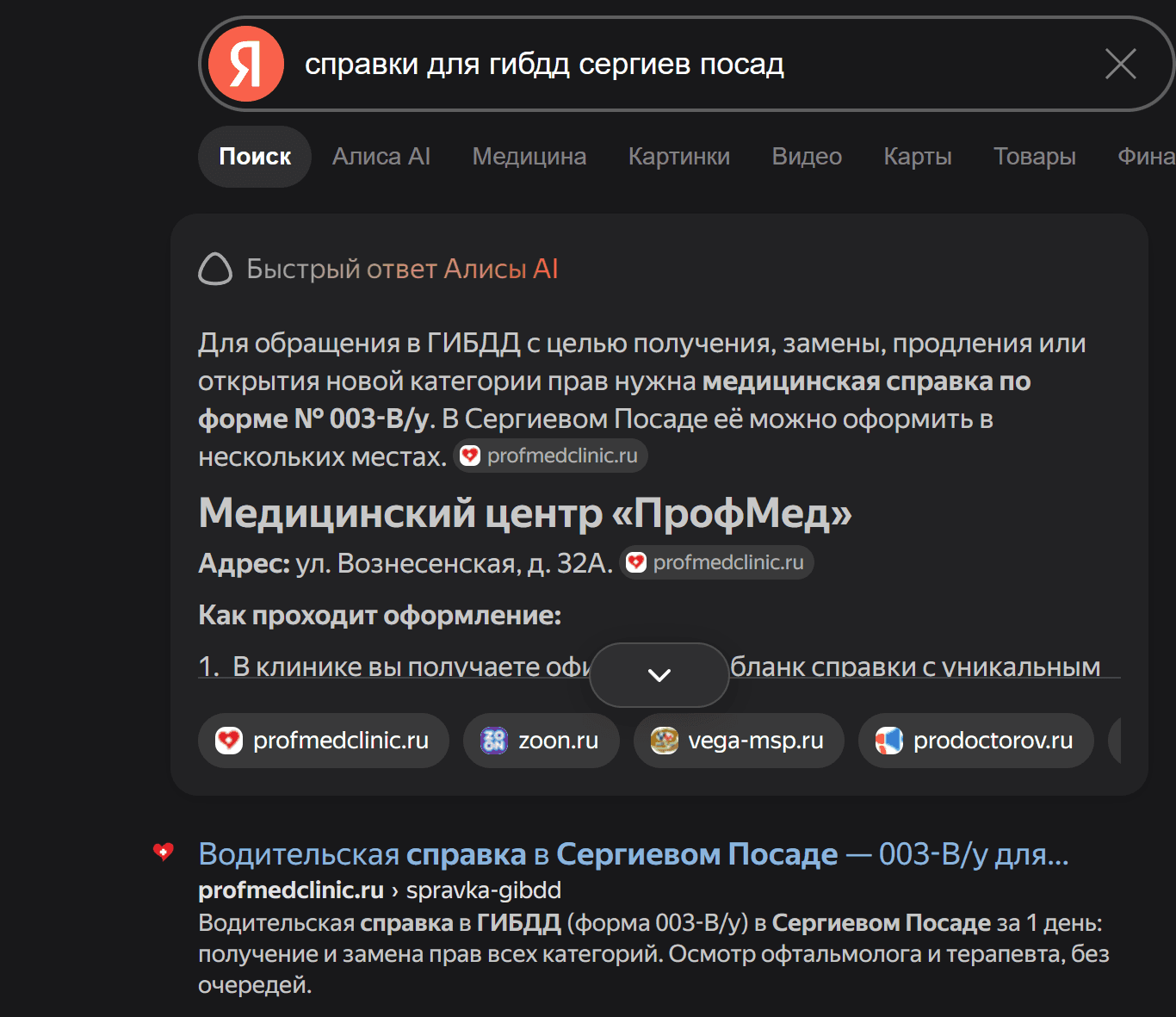Click the zoon.ru favicon icon
Screen dimensions: 1176x1017
pos(494,741)
